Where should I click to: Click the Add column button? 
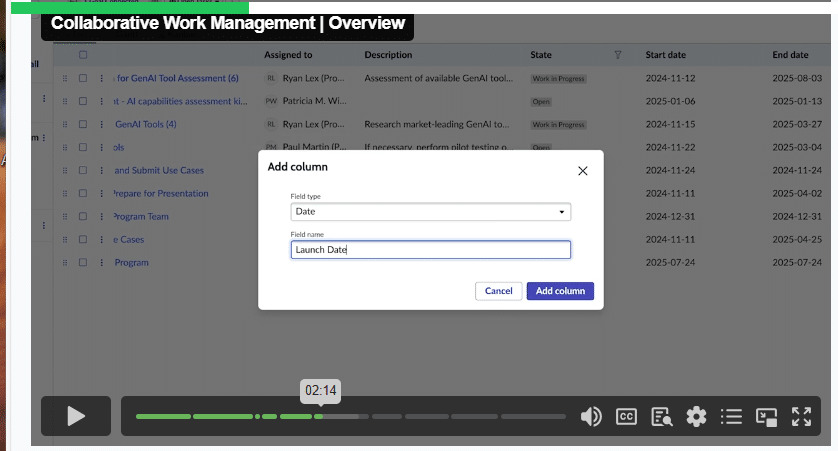pyautogui.click(x=560, y=291)
